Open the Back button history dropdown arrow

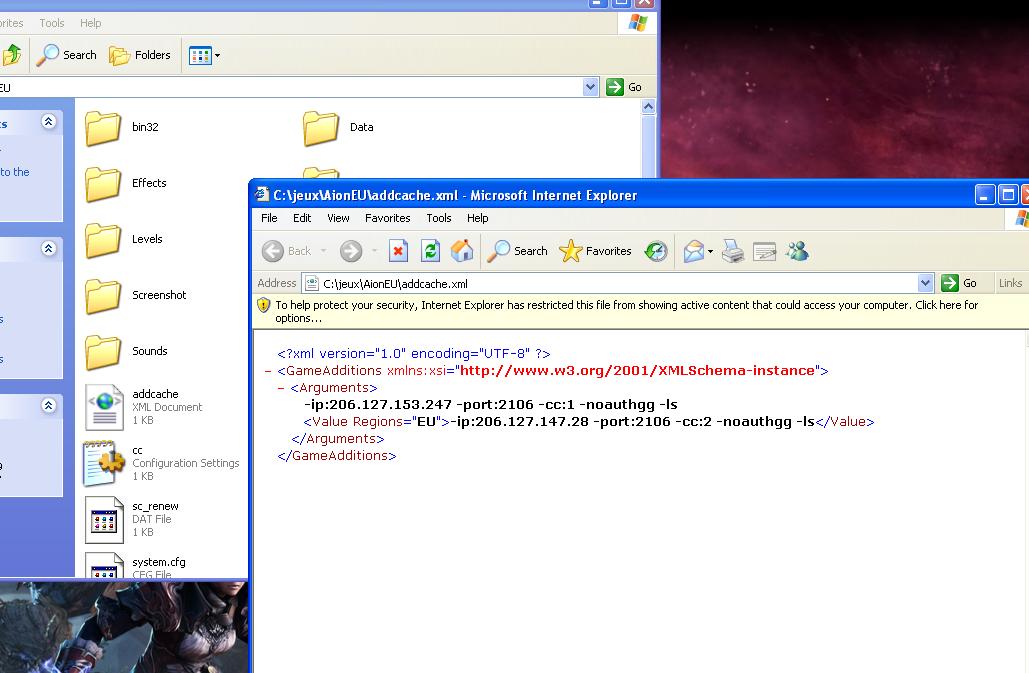click(324, 251)
